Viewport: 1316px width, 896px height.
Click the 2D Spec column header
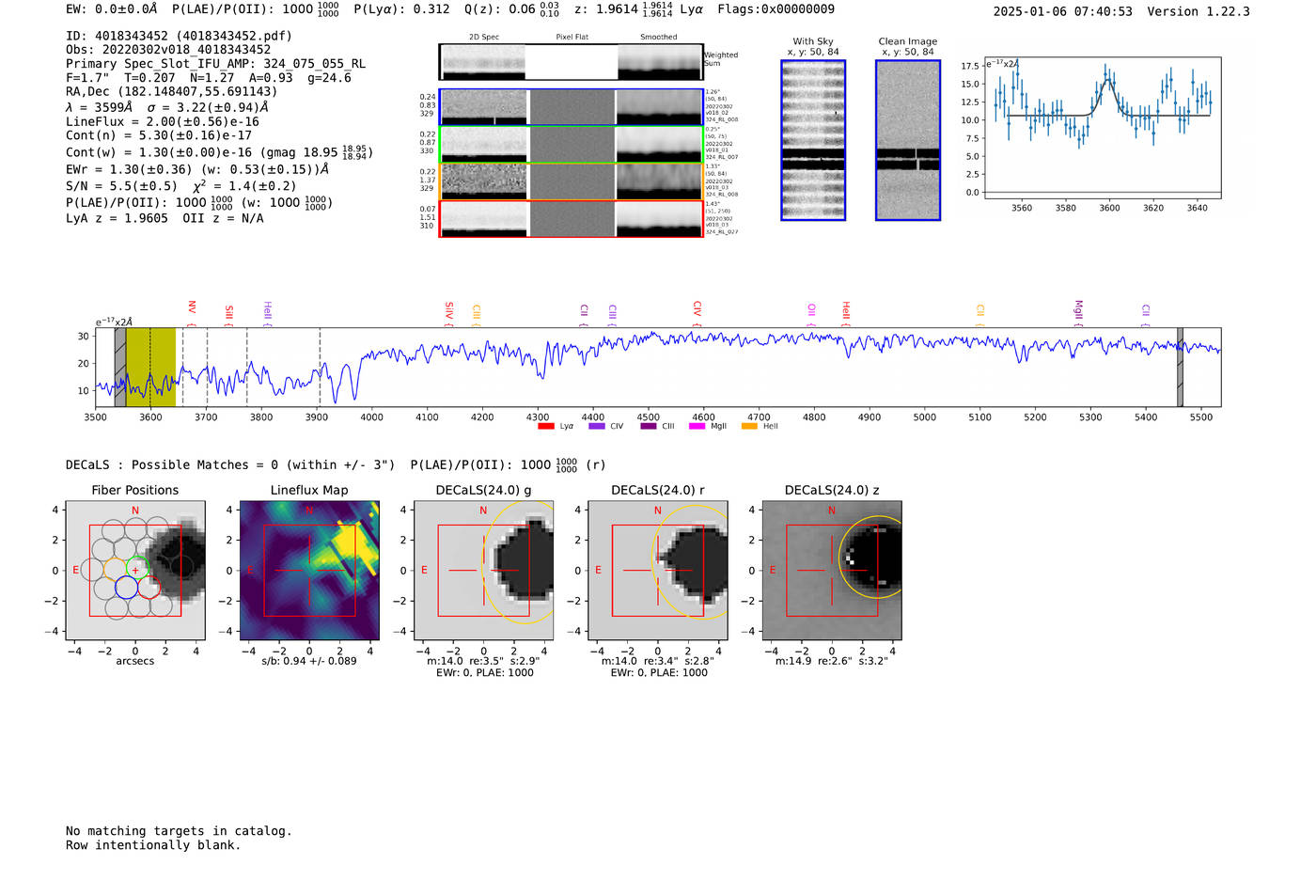click(484, 37)
